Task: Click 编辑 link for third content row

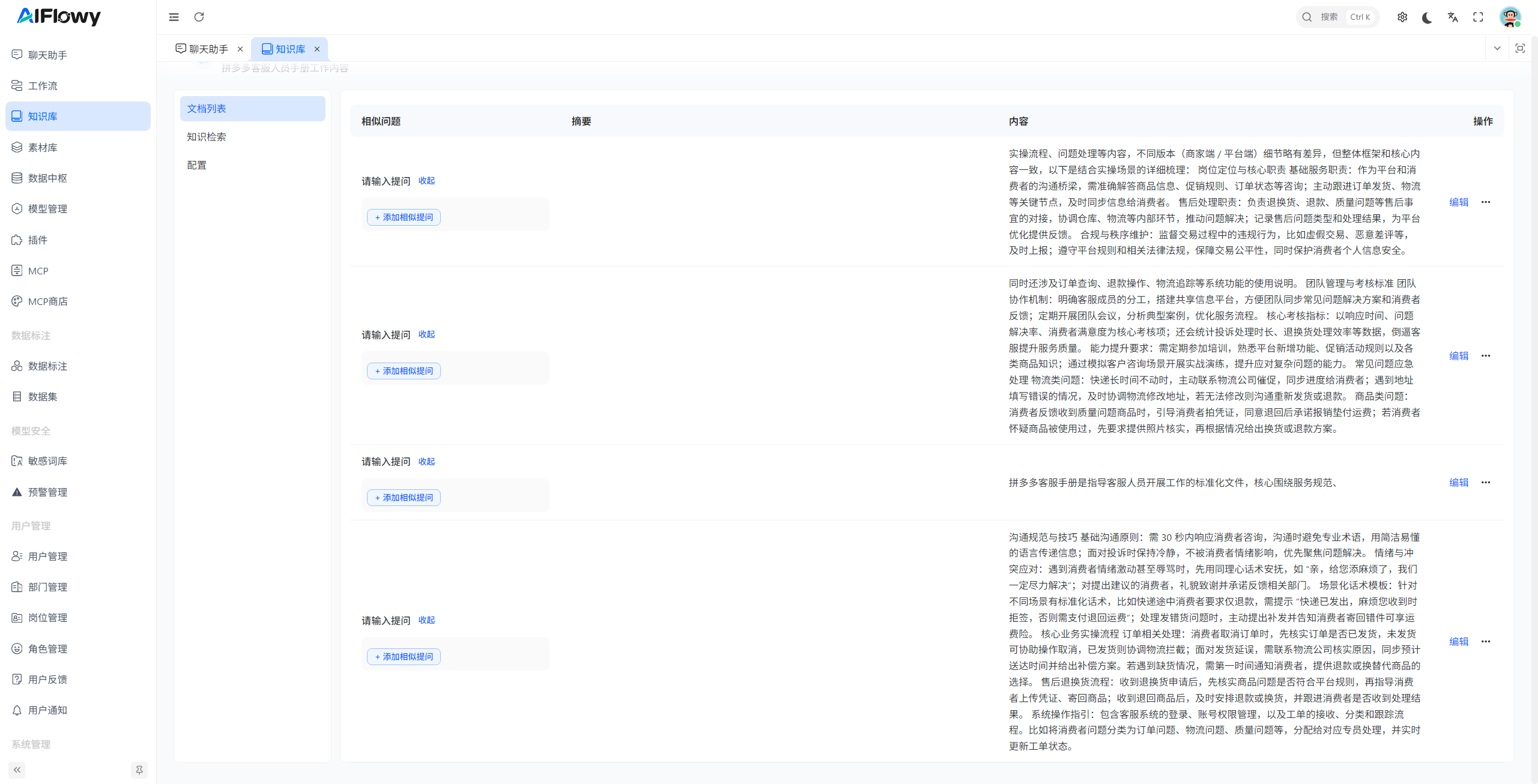Action: 1459,483
